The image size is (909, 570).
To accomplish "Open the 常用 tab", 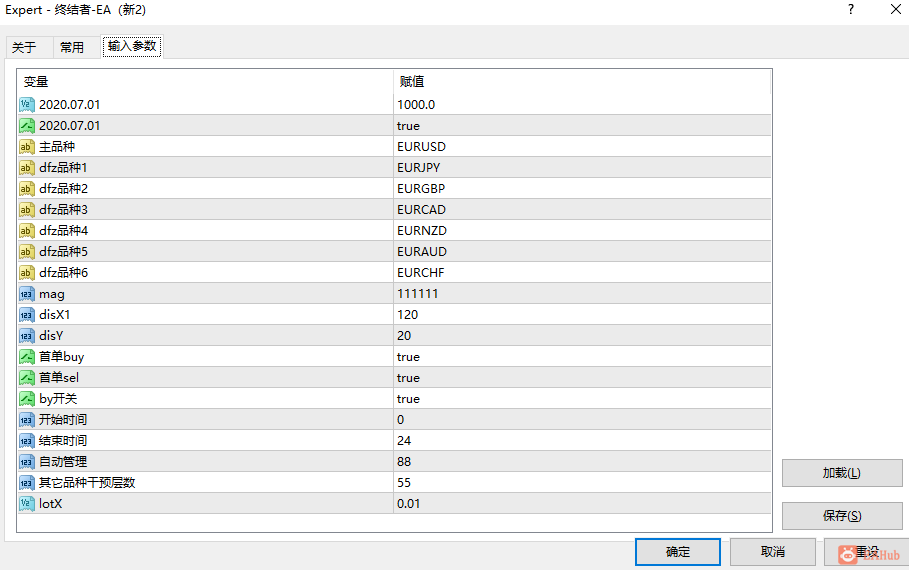I will click(x=72, y=48).
